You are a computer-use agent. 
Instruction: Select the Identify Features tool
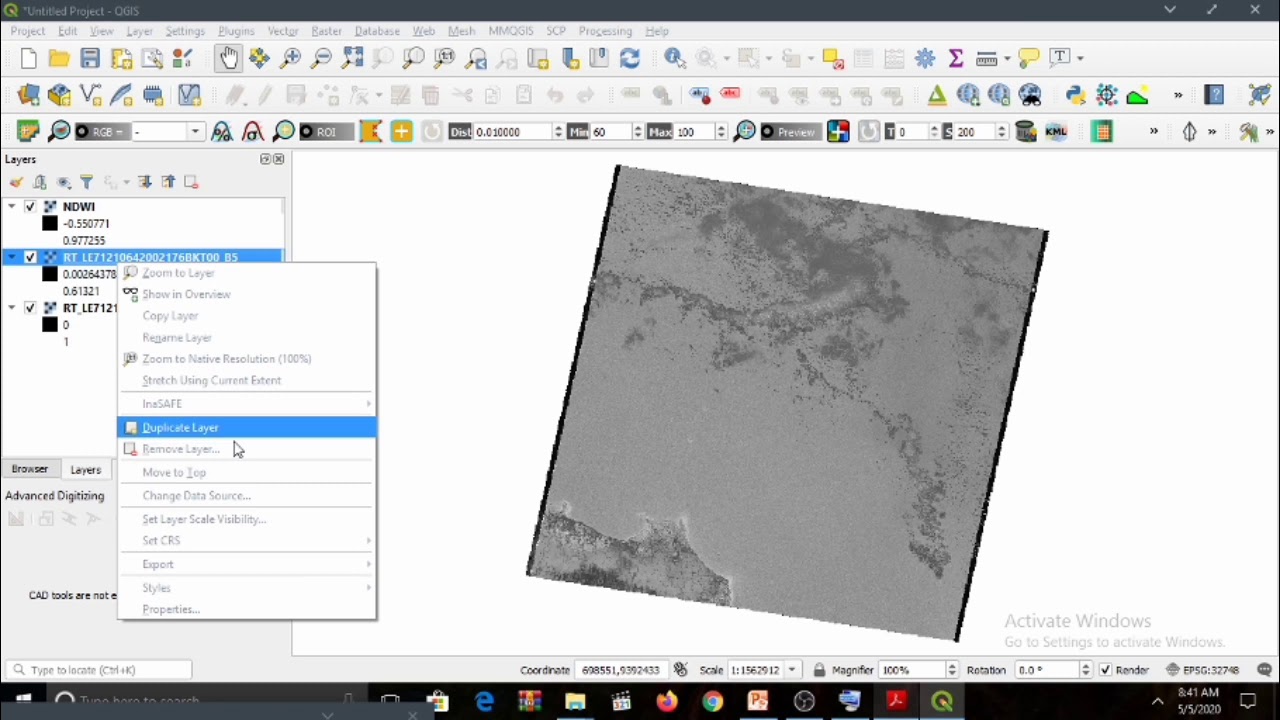[x=675, y=58]
